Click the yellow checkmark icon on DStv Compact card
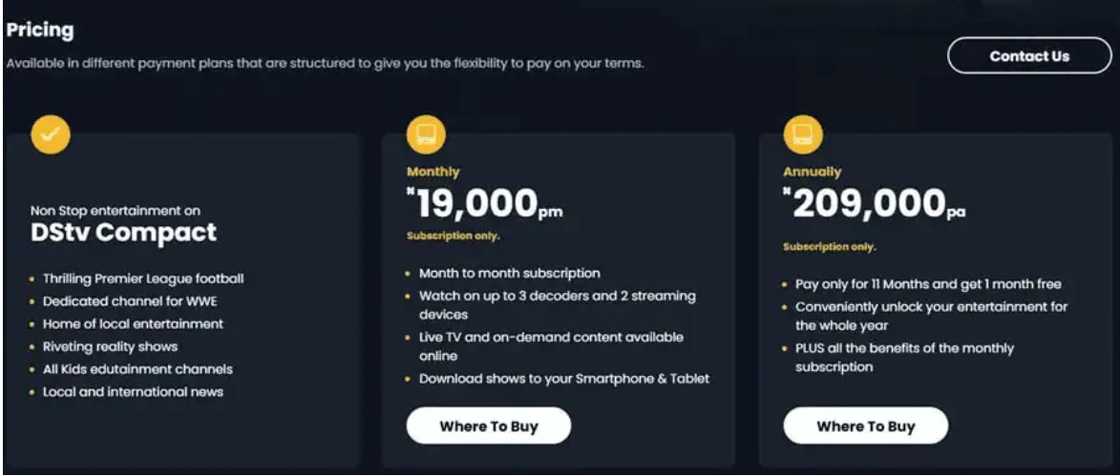 pyautogui.click(x=50, y=134)
